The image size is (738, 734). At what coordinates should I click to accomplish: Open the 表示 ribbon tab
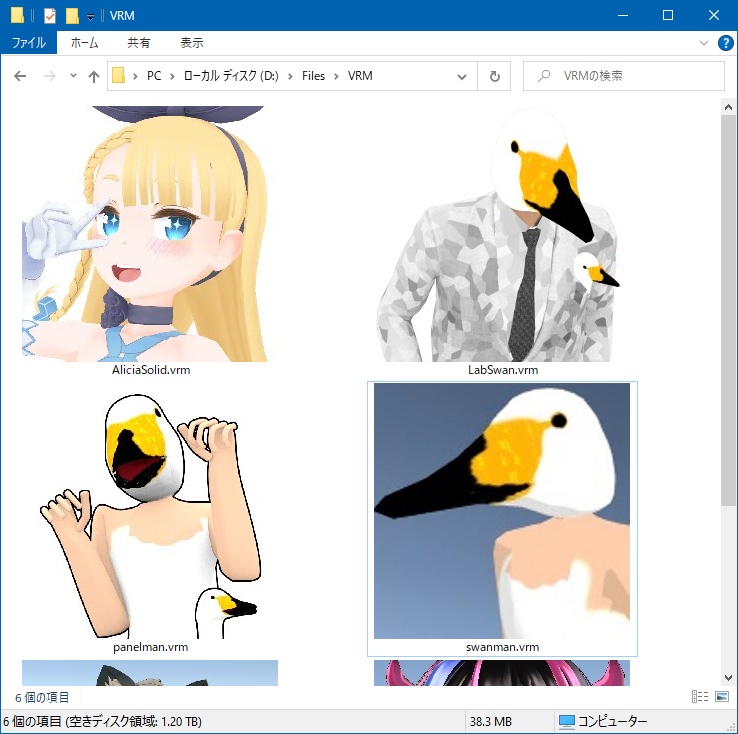pos(192,43)
